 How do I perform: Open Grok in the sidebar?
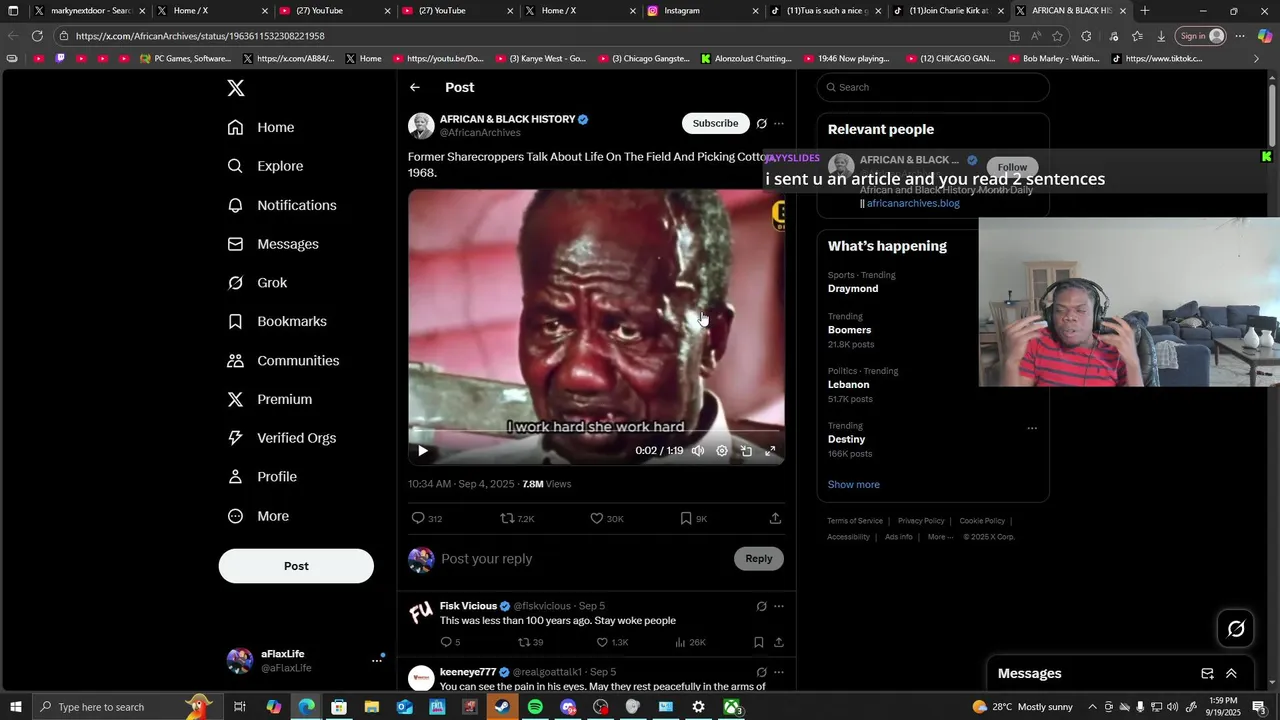(257, 283)
